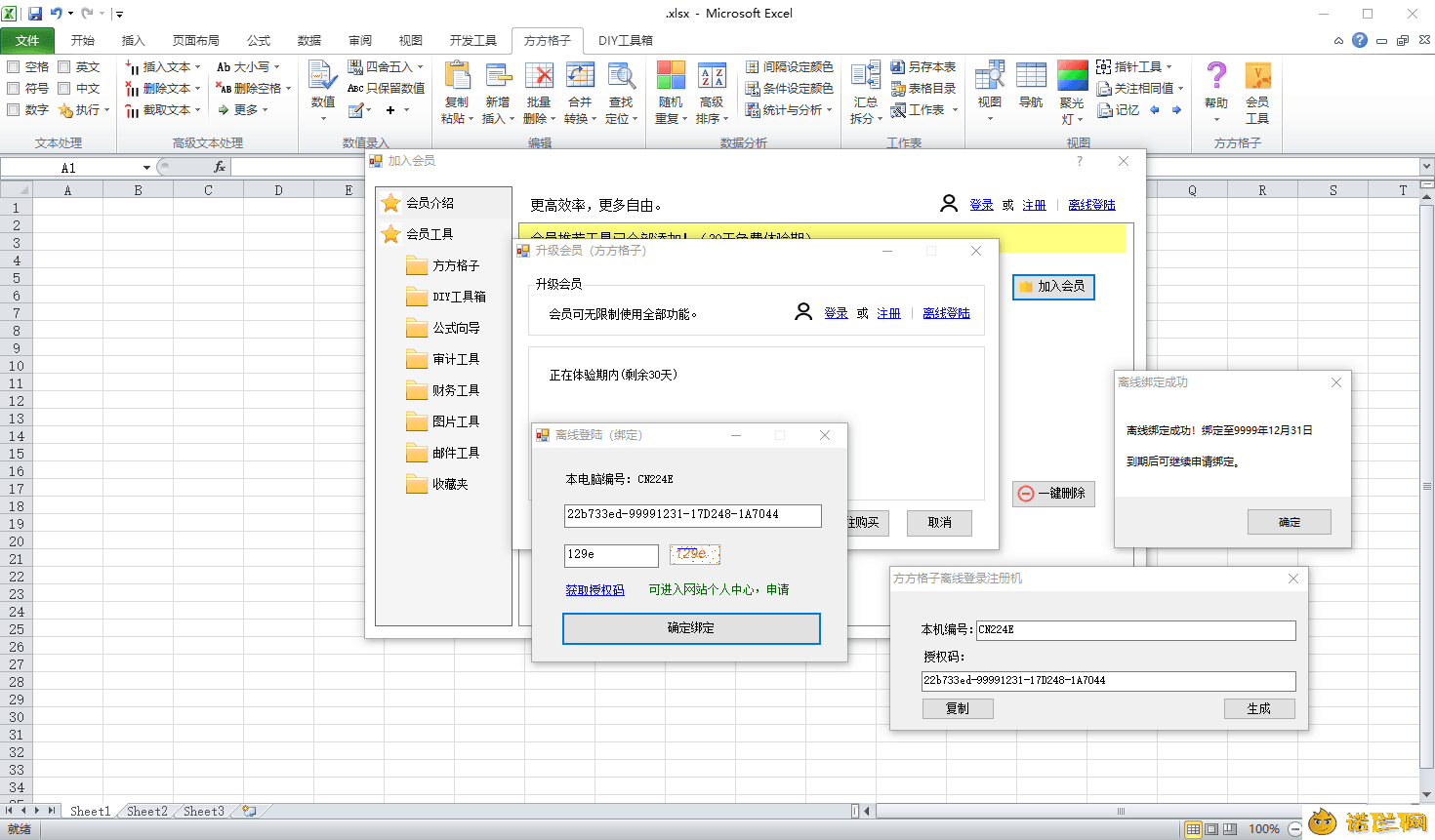This screenshot has width=1435, height=840.
Task: Open the 复制粘贴 copy-paste tool
Action: tap(456, 94)
